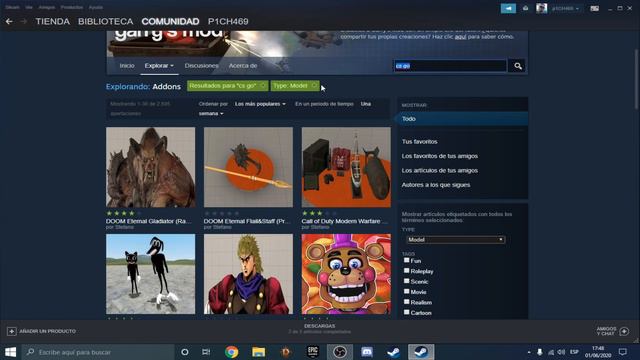Click the active Steam taskbar icon
Screen dimensions: 640x360
pyautogui.click(x=421, y=352)
